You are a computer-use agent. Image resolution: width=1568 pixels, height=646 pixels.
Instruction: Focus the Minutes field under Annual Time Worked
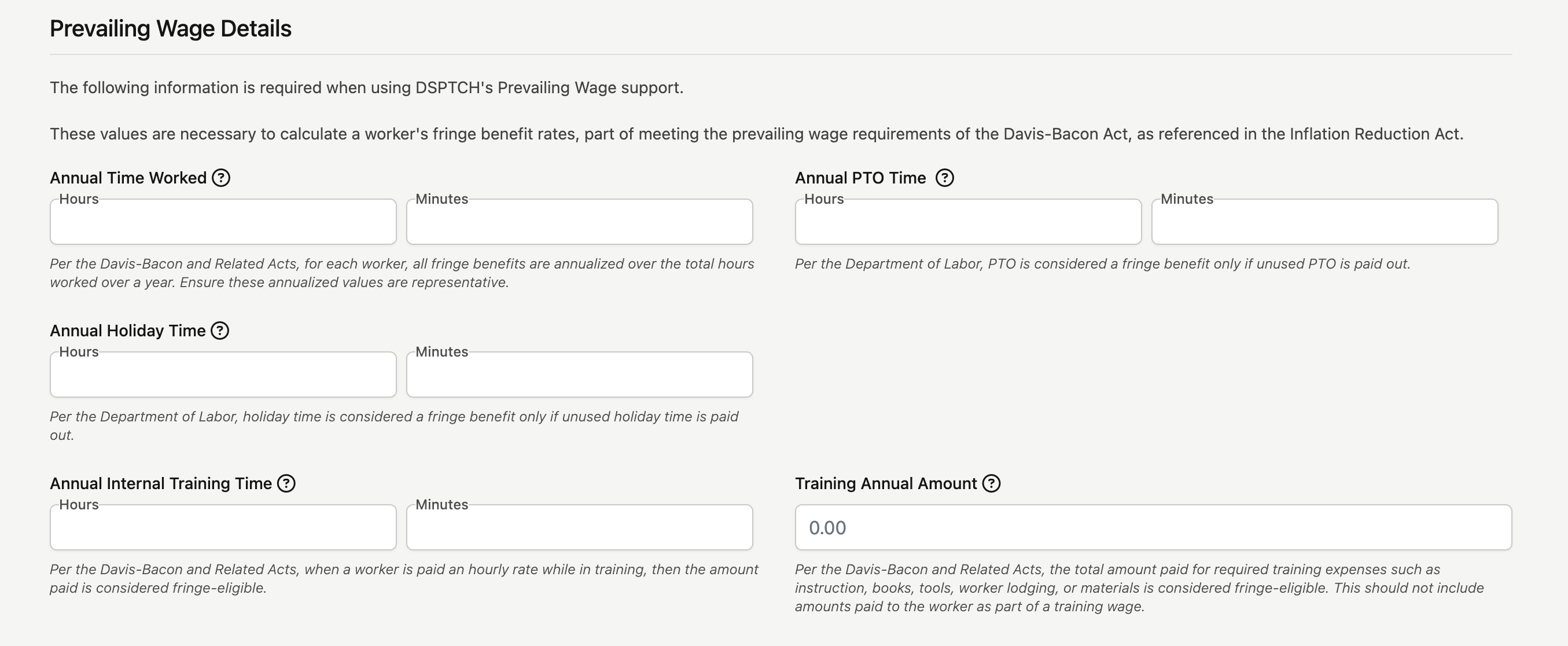(580, 222)
